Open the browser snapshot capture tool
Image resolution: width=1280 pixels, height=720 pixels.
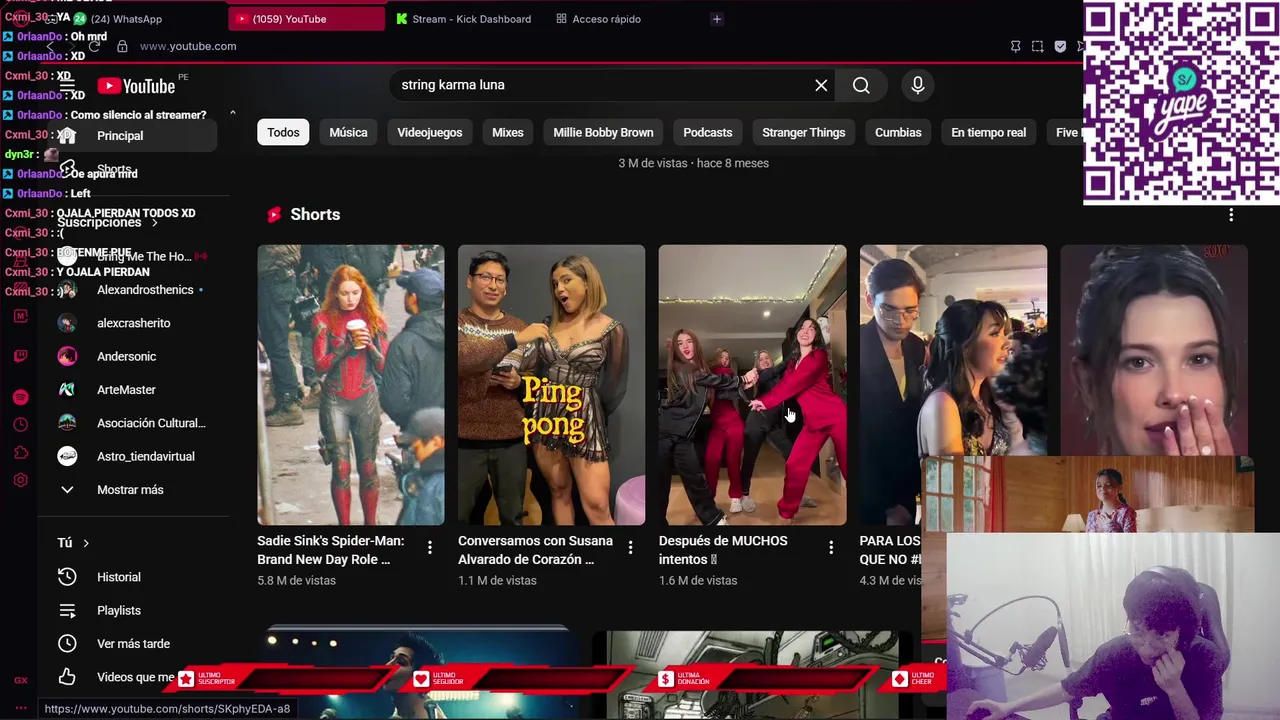click(1037, 46)
